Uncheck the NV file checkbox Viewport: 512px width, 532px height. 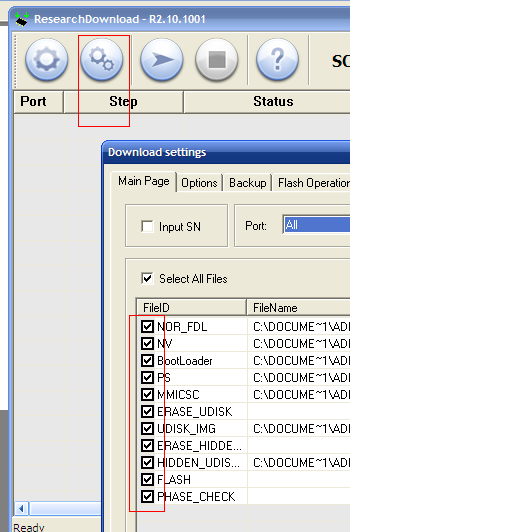(x=147, y=344)
